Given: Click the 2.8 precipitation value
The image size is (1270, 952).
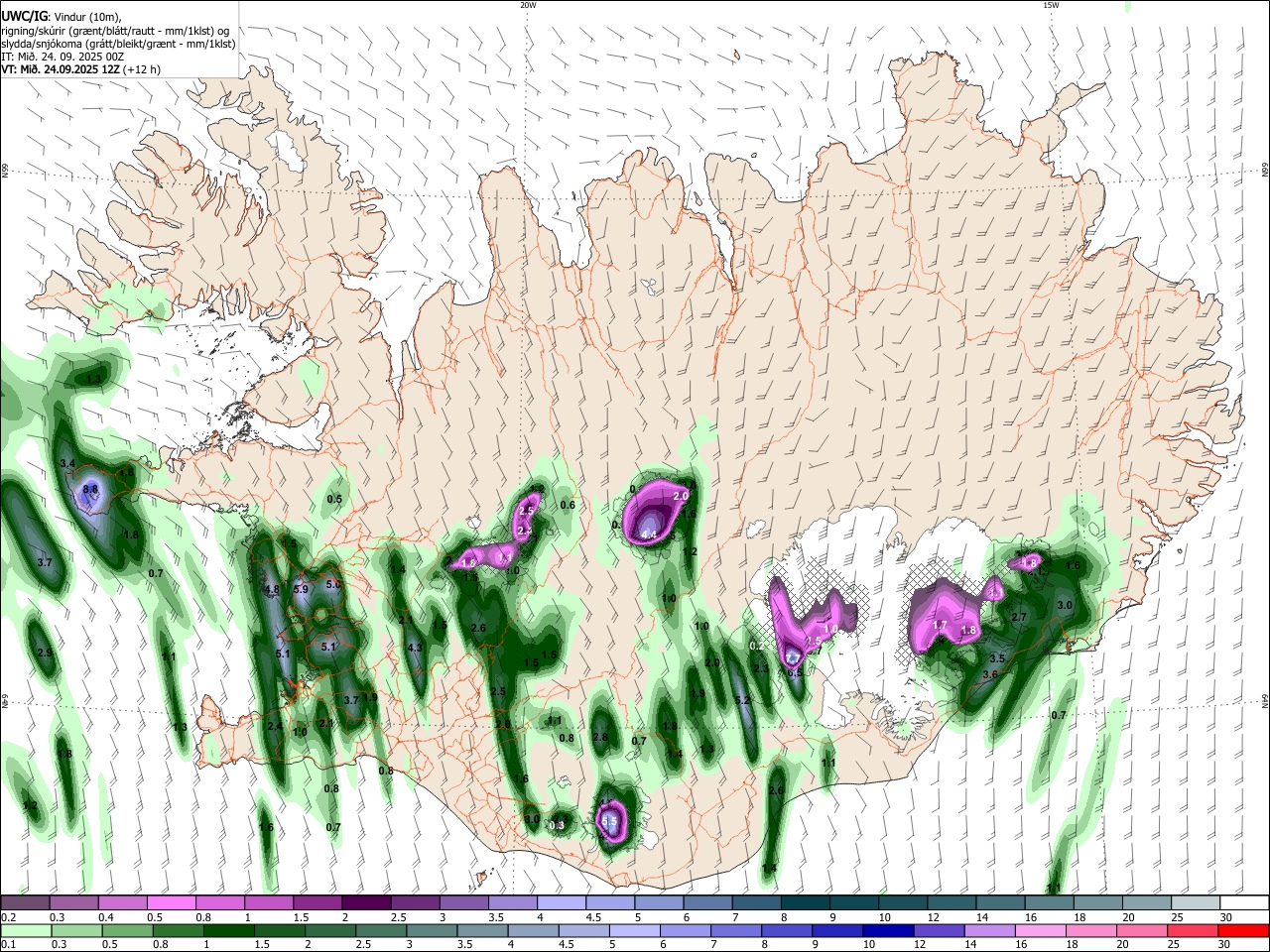Looking at the screenshot, I should tap(599, 738).
